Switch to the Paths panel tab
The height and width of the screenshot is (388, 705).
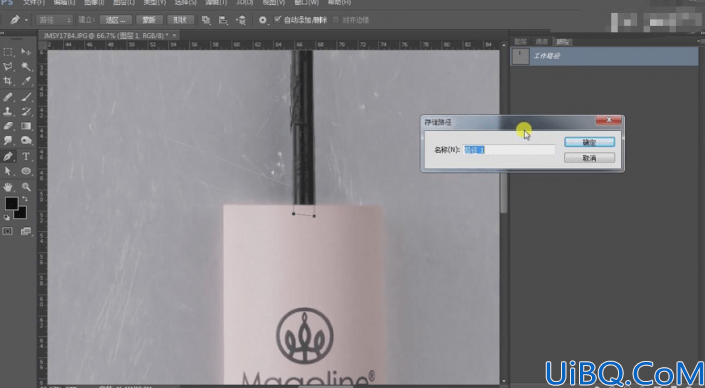[562, 41]
